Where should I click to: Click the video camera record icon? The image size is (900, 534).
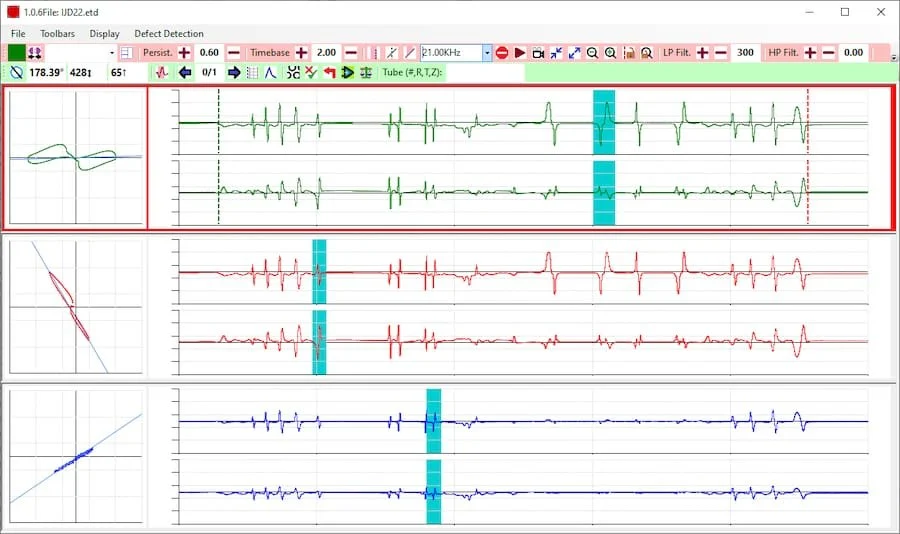[538, 53]
